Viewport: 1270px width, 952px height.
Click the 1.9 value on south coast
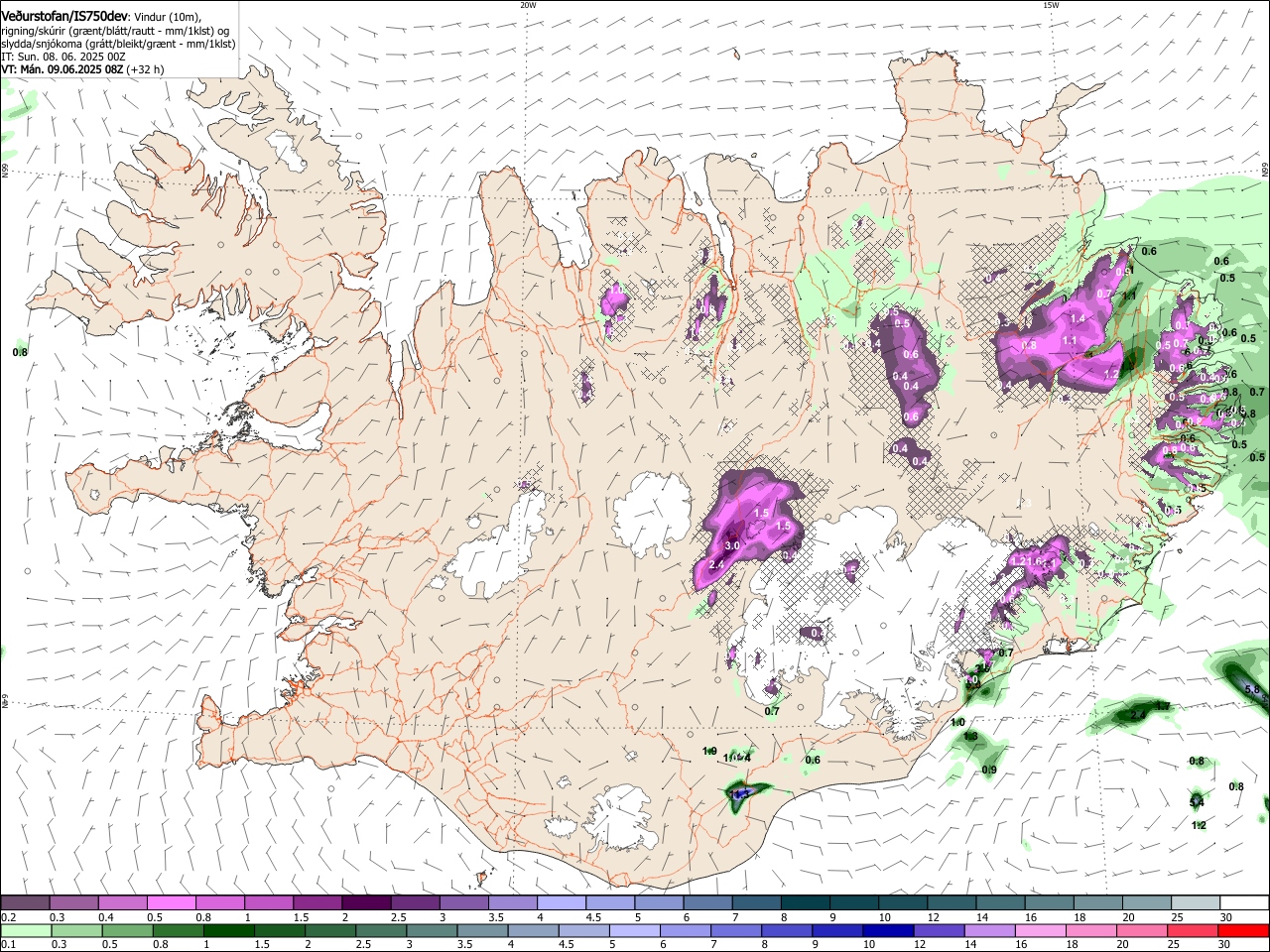(709, 751)
